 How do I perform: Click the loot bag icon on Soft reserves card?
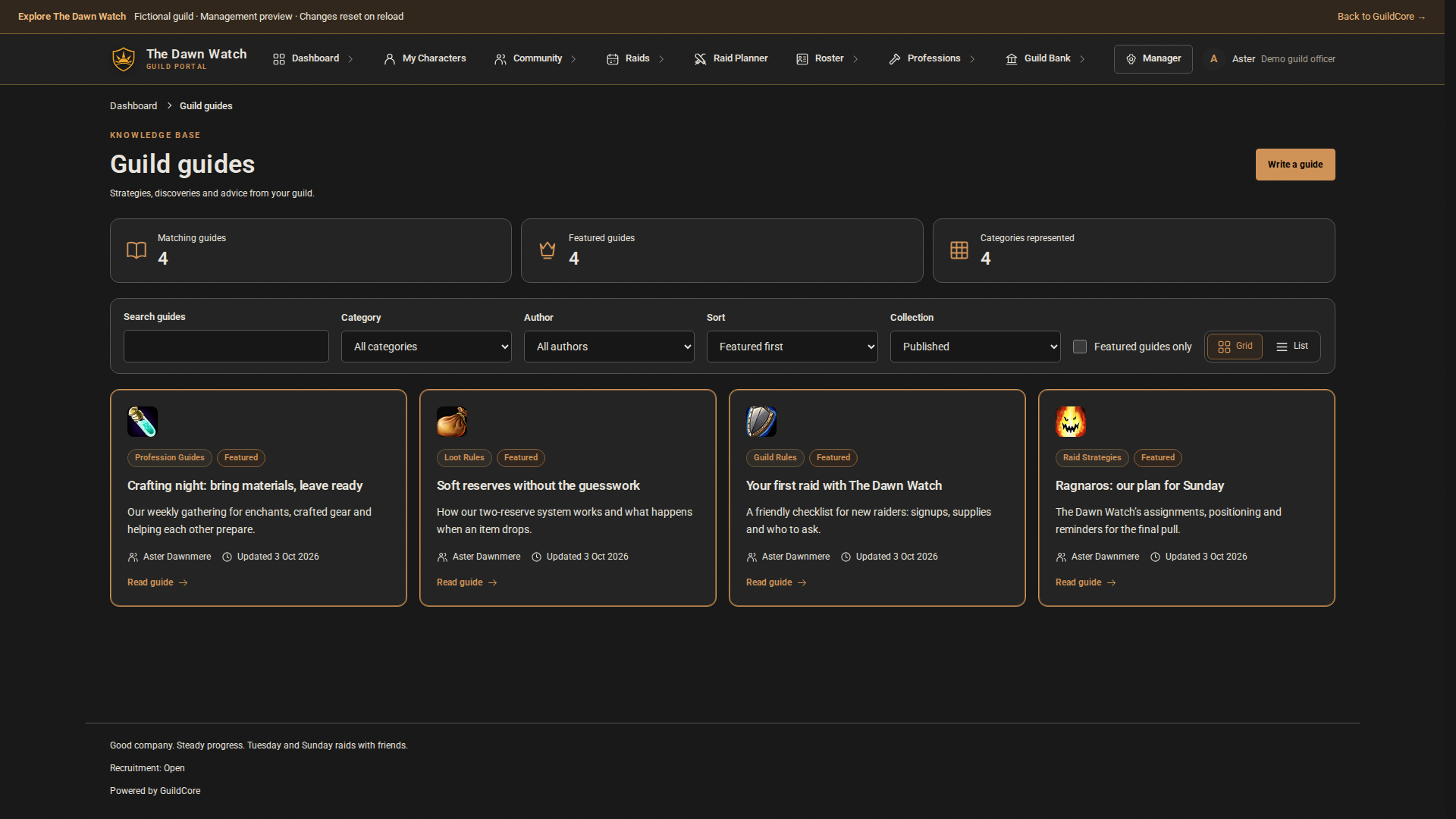tap(452, 422)
